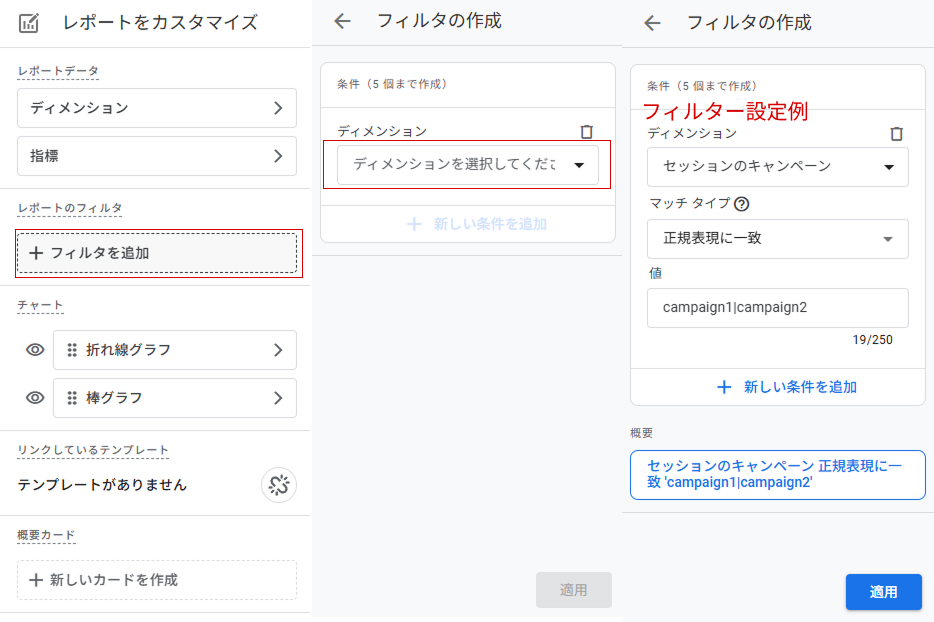934x622 pixels.
Task: Toggle 棒グラフ visibility eye icon
Action: click(35, 398)
